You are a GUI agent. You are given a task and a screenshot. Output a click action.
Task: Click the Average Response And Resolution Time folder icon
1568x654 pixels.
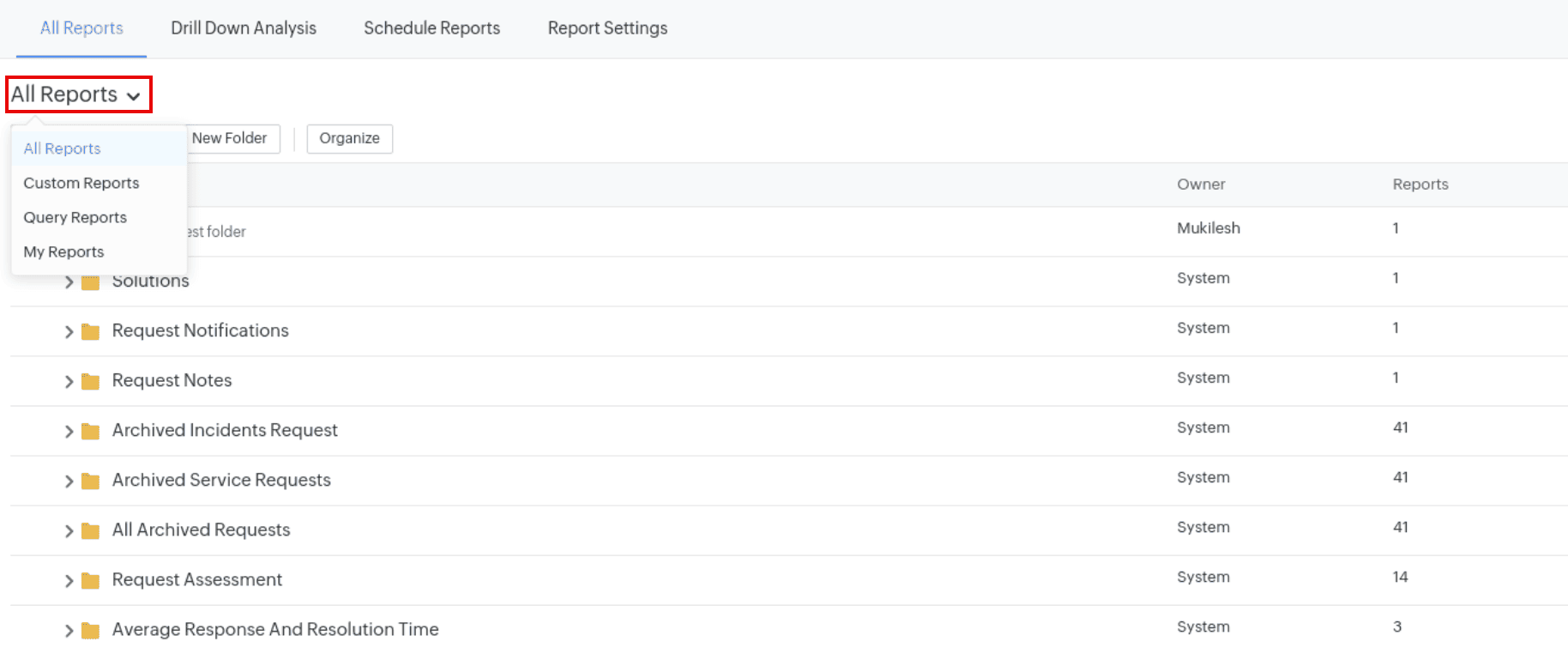[90, 631]
